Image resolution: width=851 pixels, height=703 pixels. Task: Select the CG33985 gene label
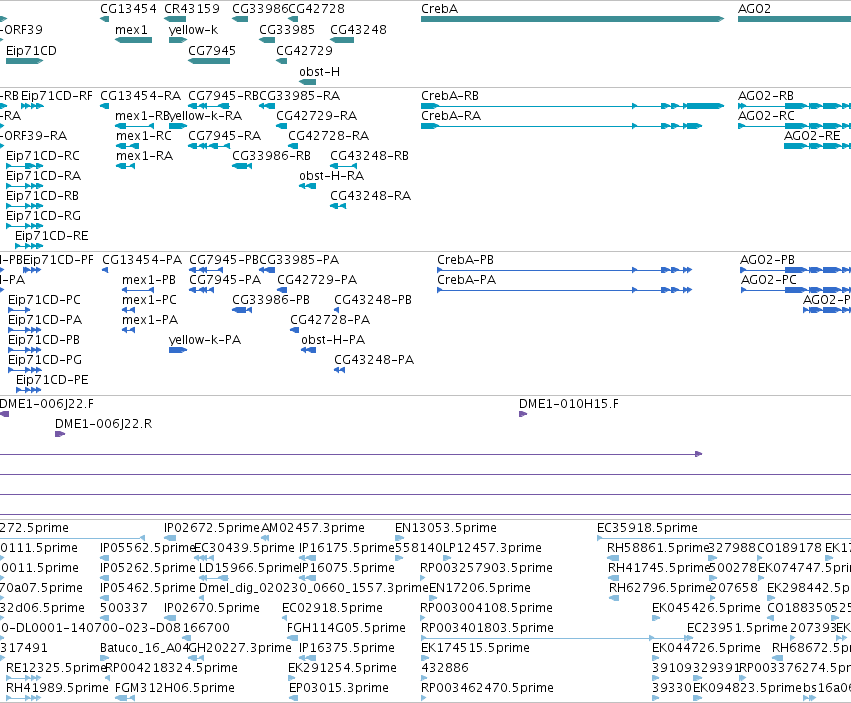287,30
